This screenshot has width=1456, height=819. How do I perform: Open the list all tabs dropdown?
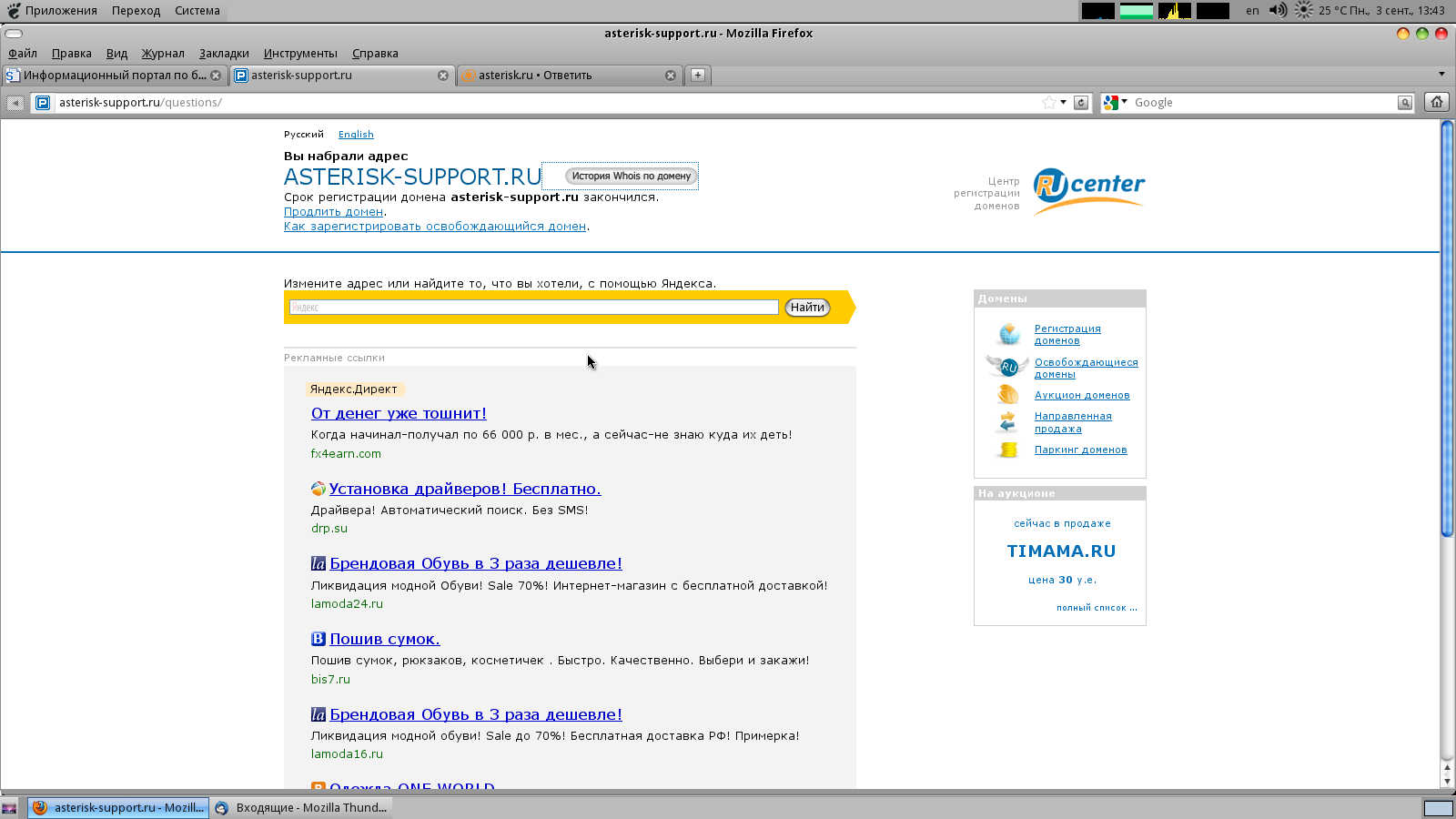point(1441,75)
